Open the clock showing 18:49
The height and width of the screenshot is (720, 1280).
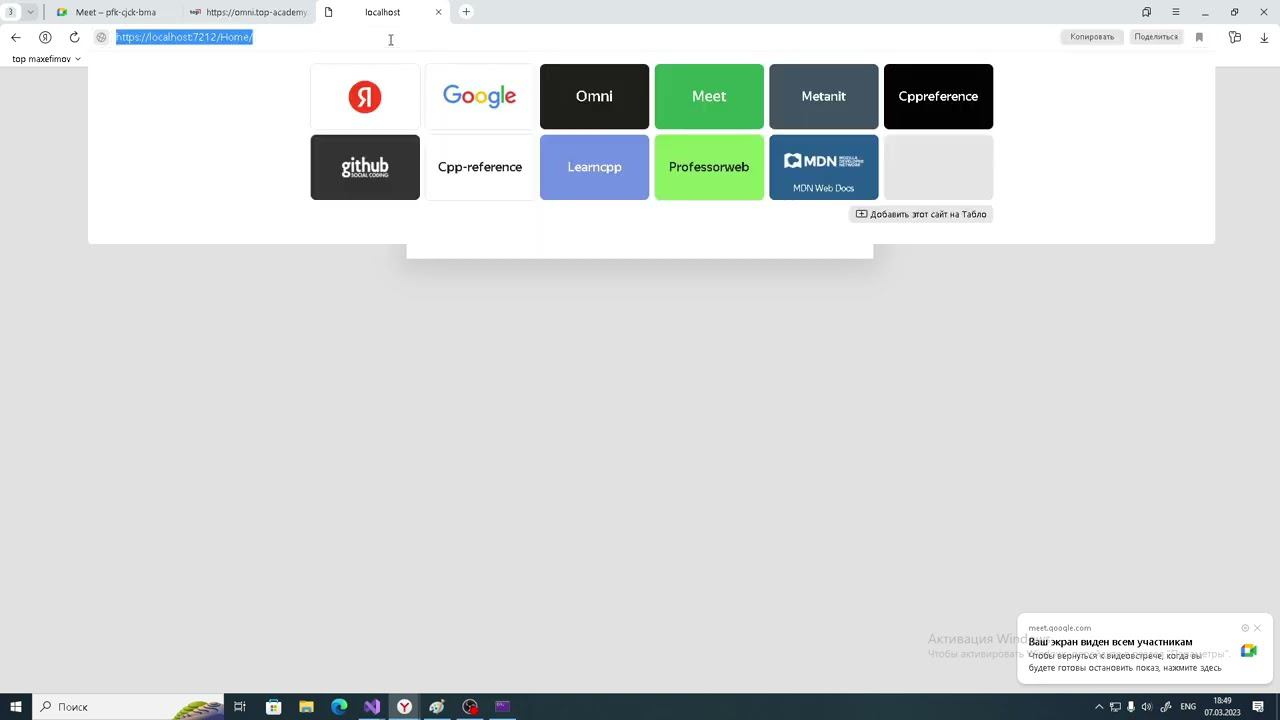point(1222,707)
